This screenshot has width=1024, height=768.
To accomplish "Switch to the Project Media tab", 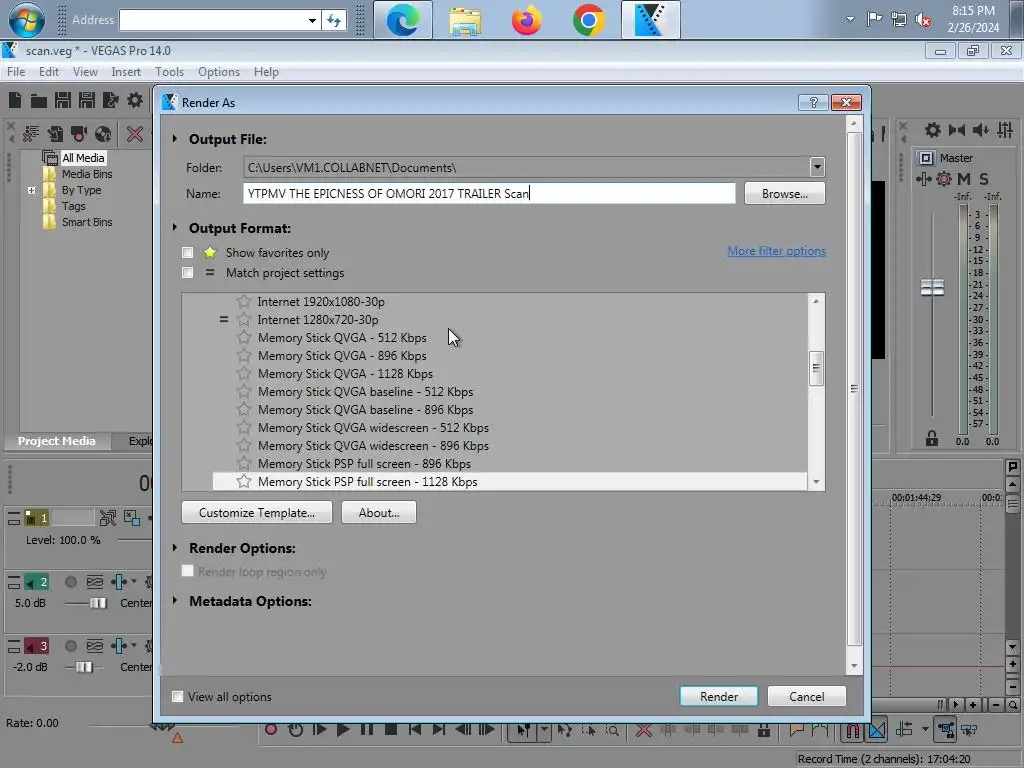I will (57, 441).
